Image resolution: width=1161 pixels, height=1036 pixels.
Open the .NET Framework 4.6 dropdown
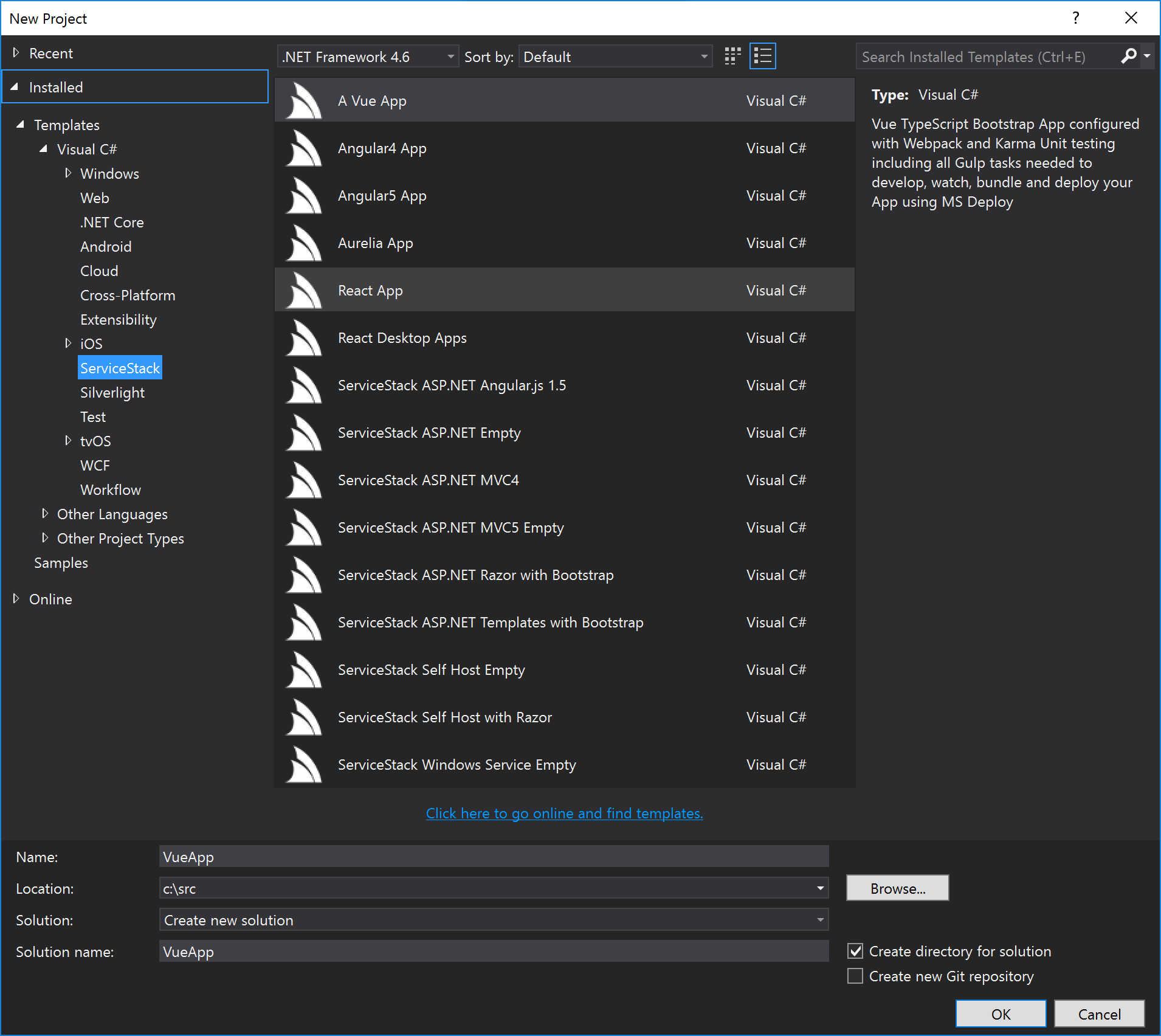tap(450, 56)
